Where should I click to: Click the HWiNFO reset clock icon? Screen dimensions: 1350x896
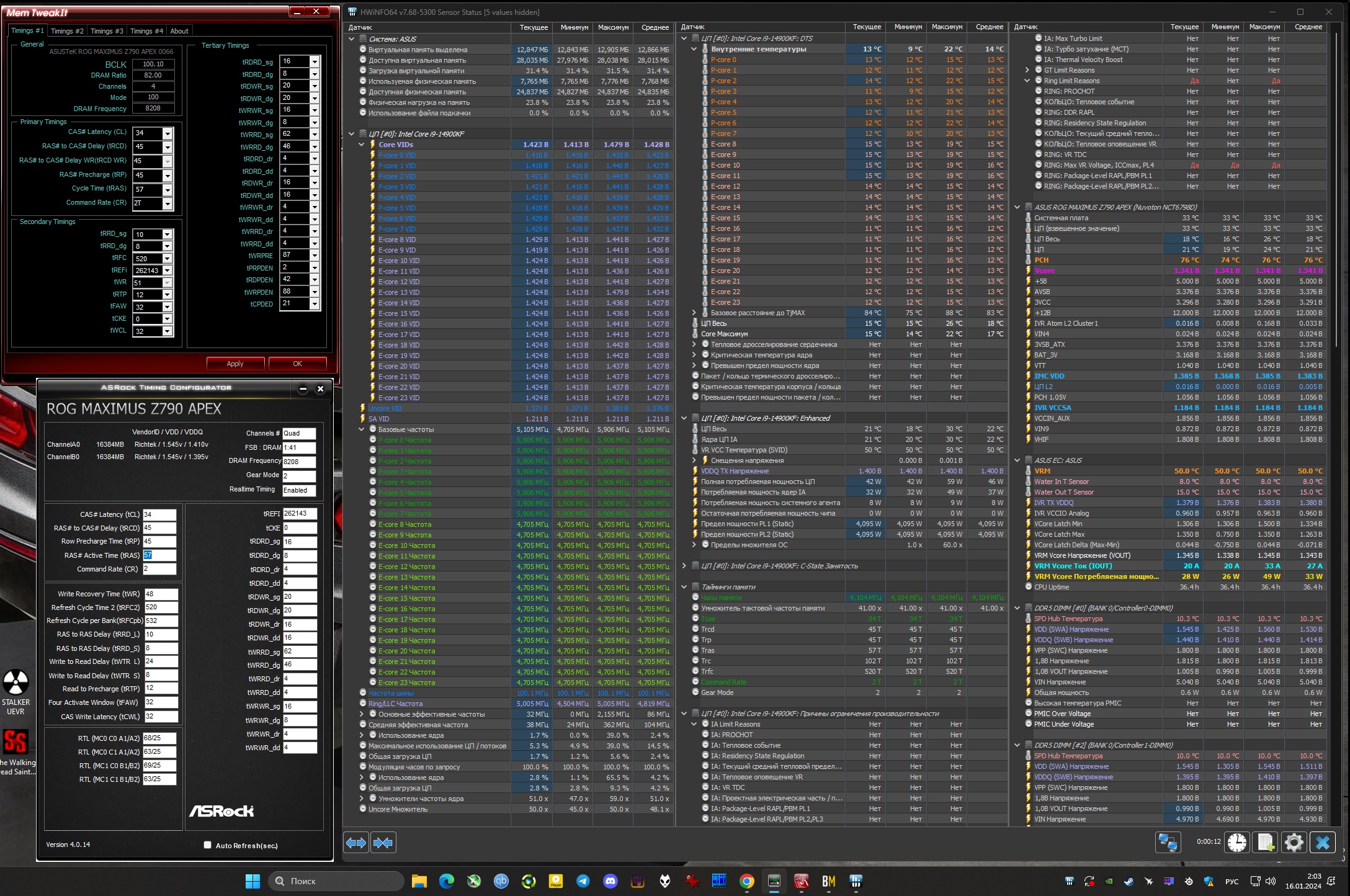click(x=1236, y=843)
